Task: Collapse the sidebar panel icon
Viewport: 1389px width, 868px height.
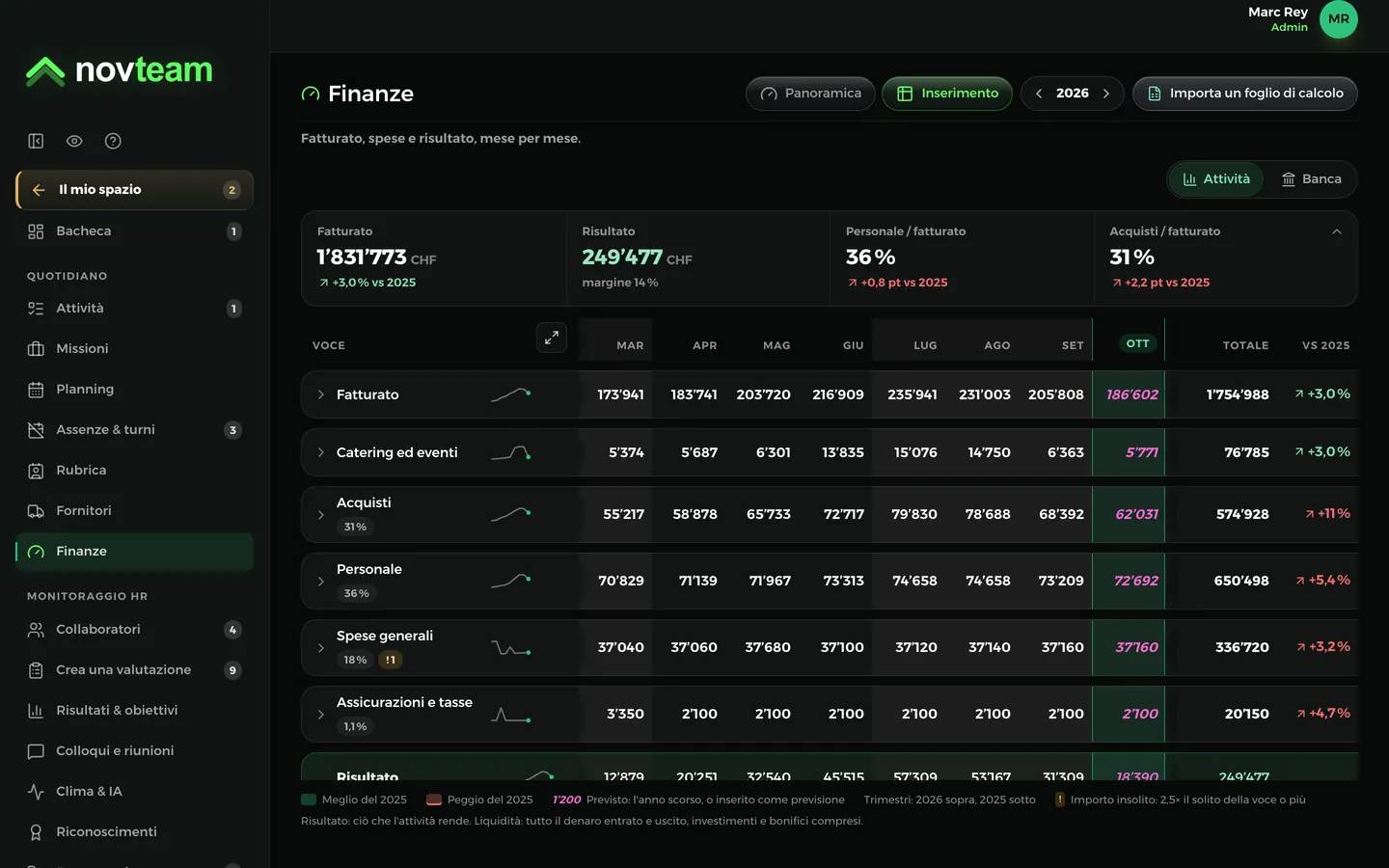Action: pyautogui.click(x=36, y=141)
